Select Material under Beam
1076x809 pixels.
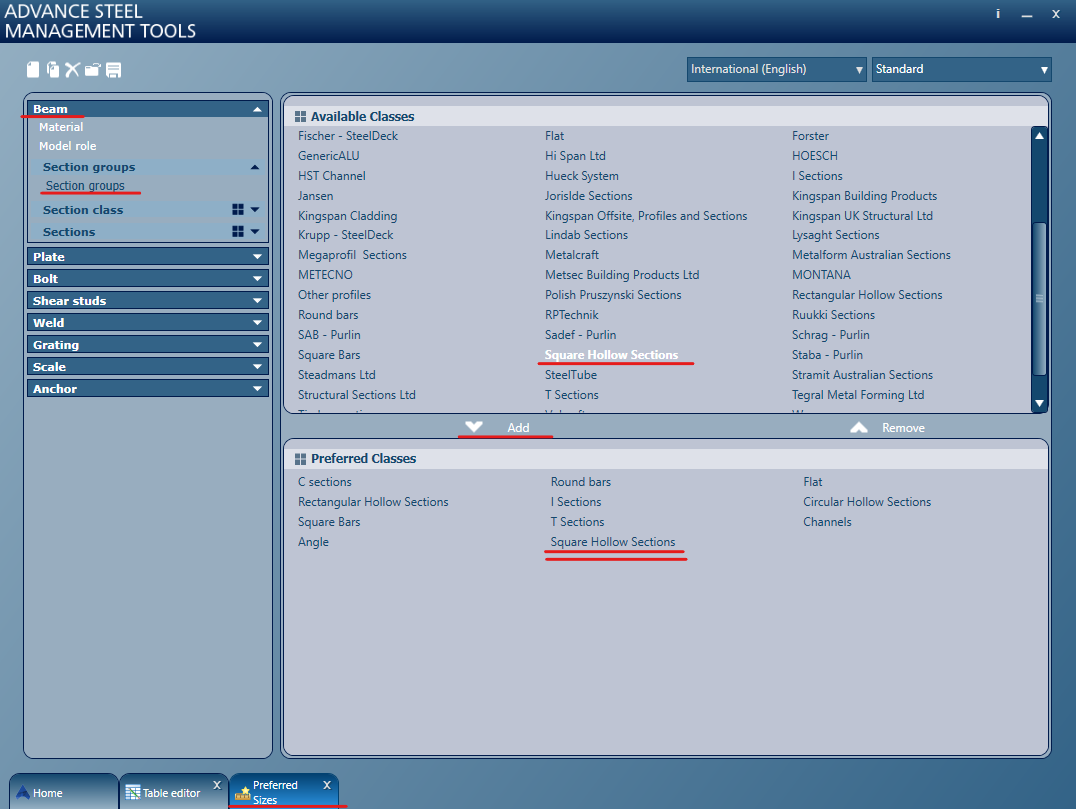tap(61, 127)
